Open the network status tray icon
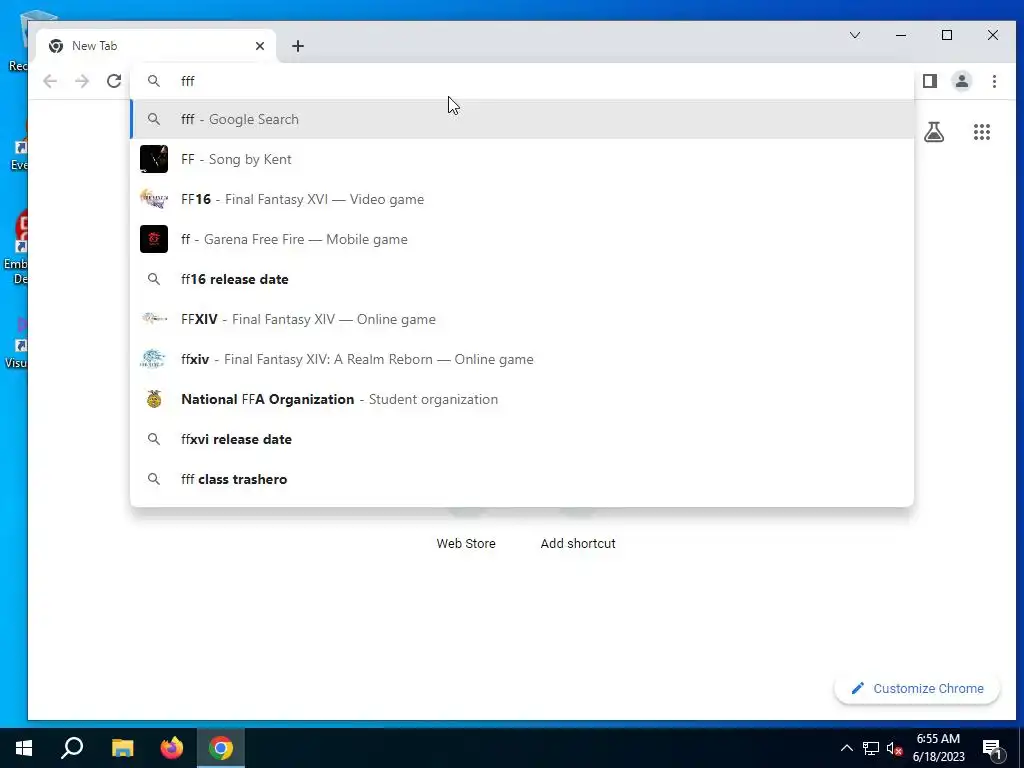The height and width of the screenshot is (768, 1024). tap(871, 748)
